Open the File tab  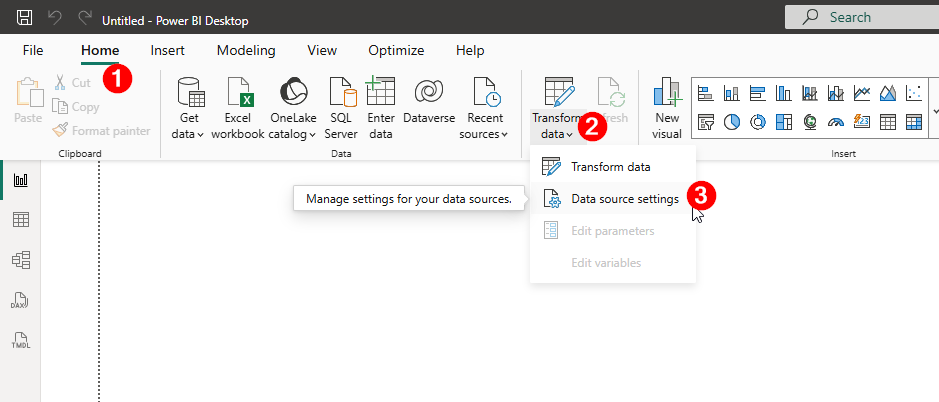[x=33, y=50]
